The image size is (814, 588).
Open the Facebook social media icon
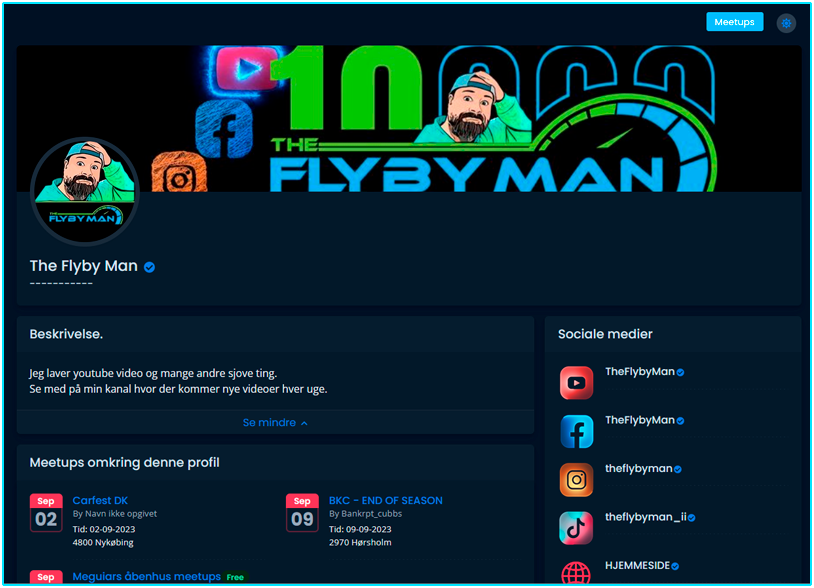[576, 431]
